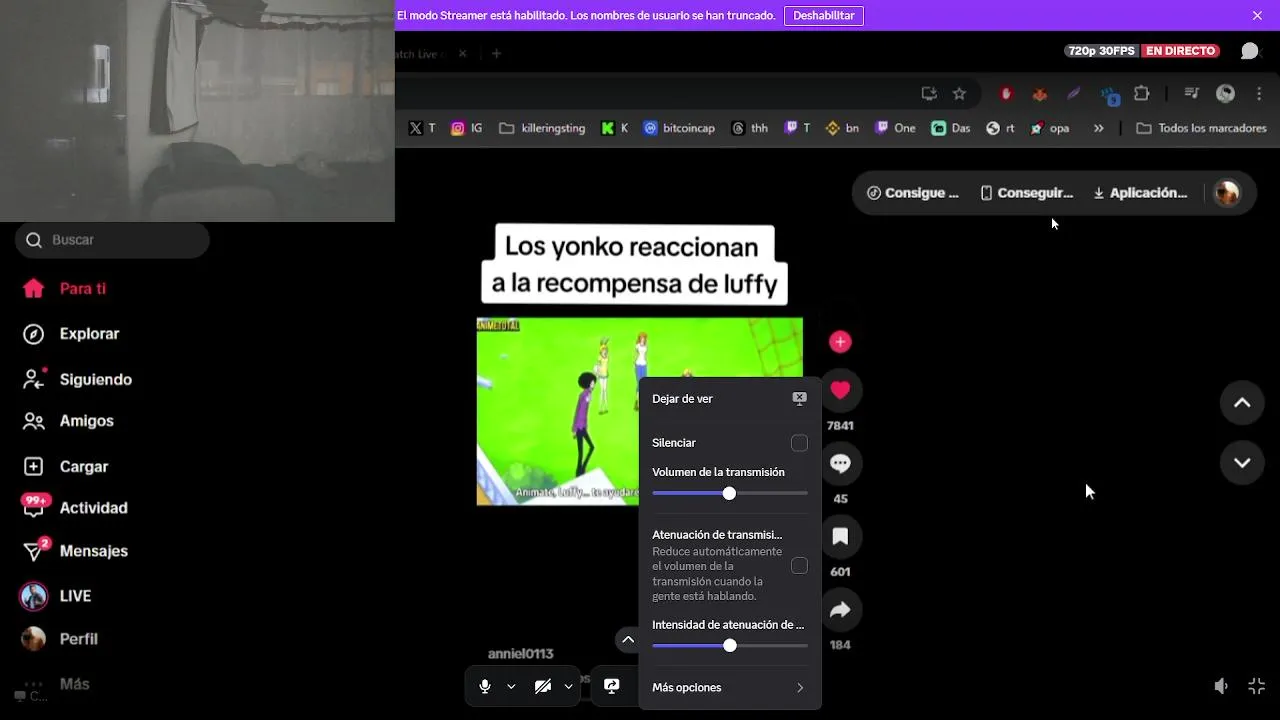Viewport: 1280px width, 720px height.
Task: Open the purple feather extension
Action: click(1074, 94)
